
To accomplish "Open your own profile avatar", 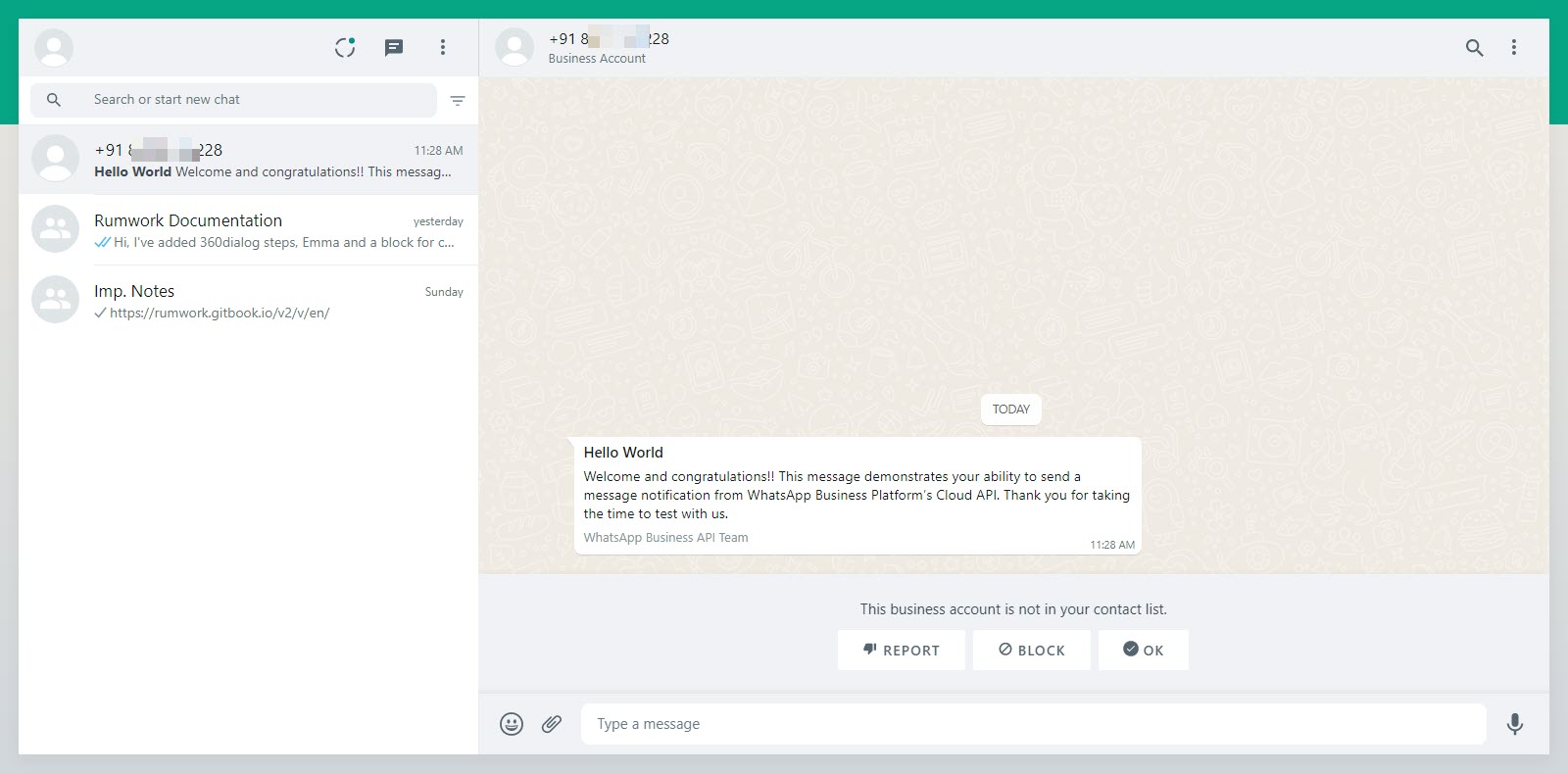I will [x=54, y=47].
